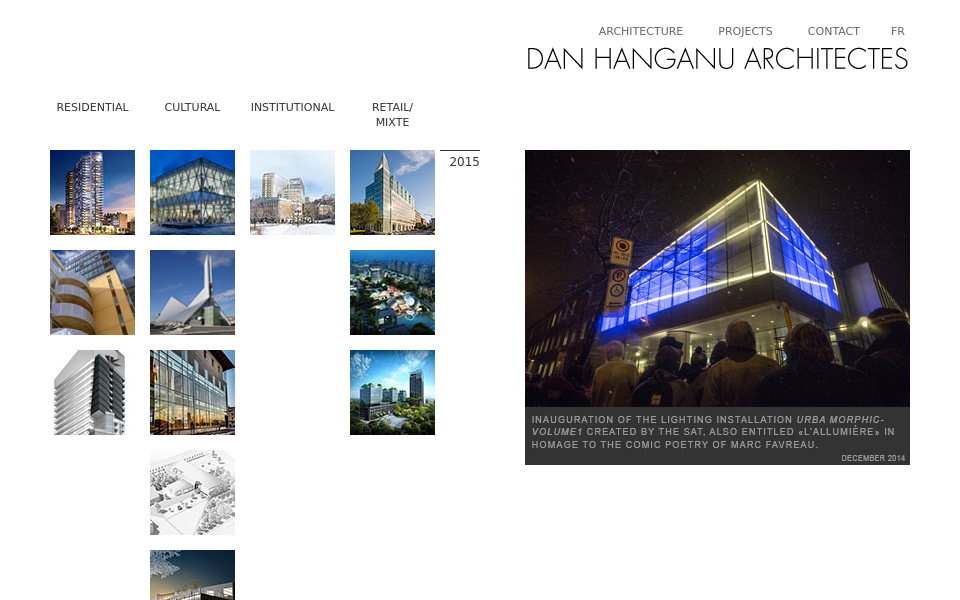Image resolution: width=960 pixels, height=600 pixels.
Task: Open the site plan line drawing thumbnail
Action: tap(192, 492)
